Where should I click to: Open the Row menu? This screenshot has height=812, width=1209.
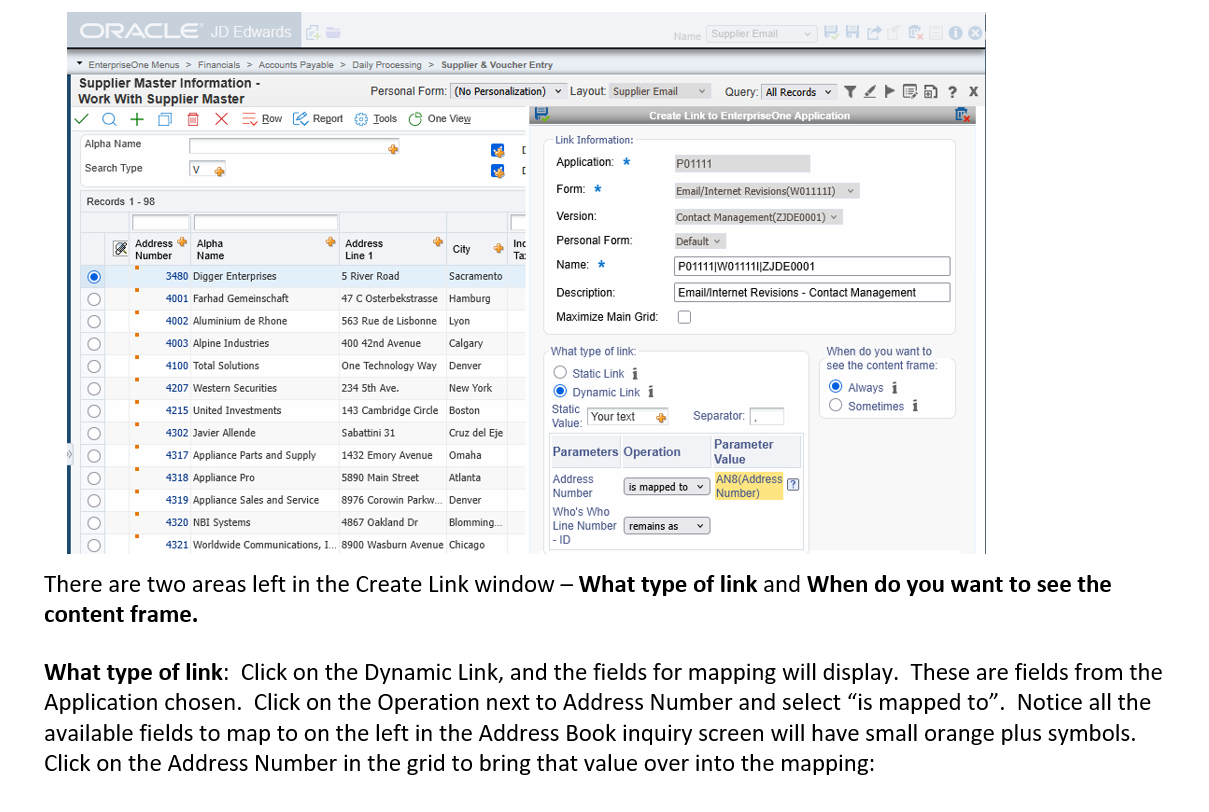[x=263, y=119]
